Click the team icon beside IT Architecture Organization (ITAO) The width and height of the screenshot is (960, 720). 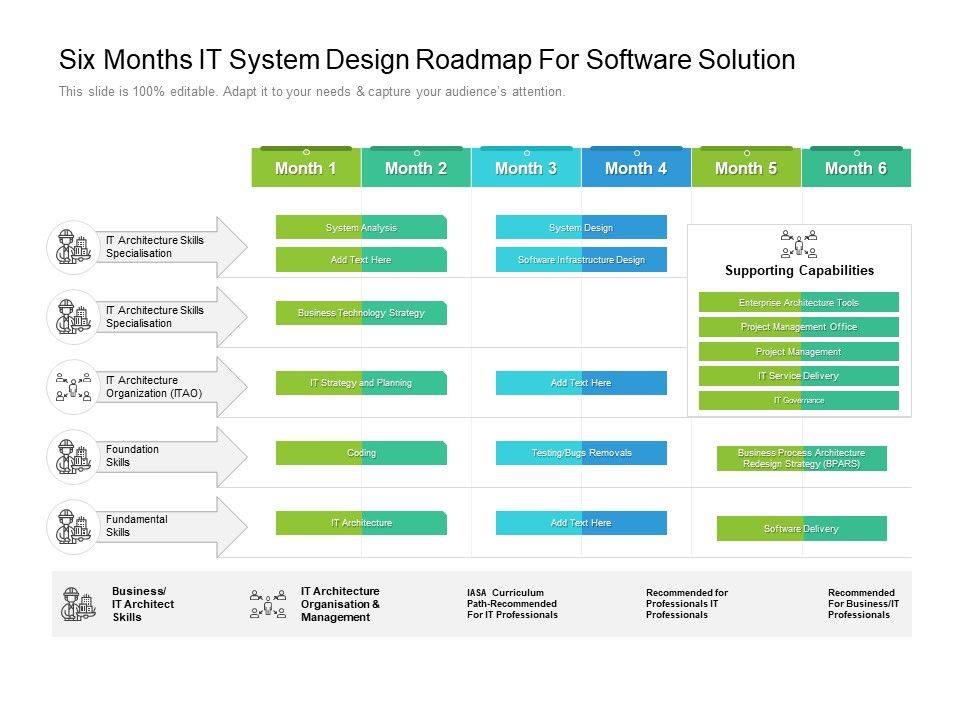[73, 387]
